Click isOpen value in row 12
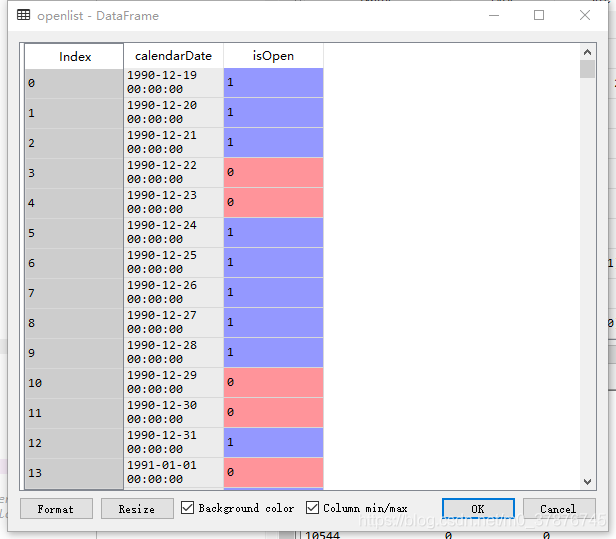Screen dimensions: 616x539 click(273, 442)
